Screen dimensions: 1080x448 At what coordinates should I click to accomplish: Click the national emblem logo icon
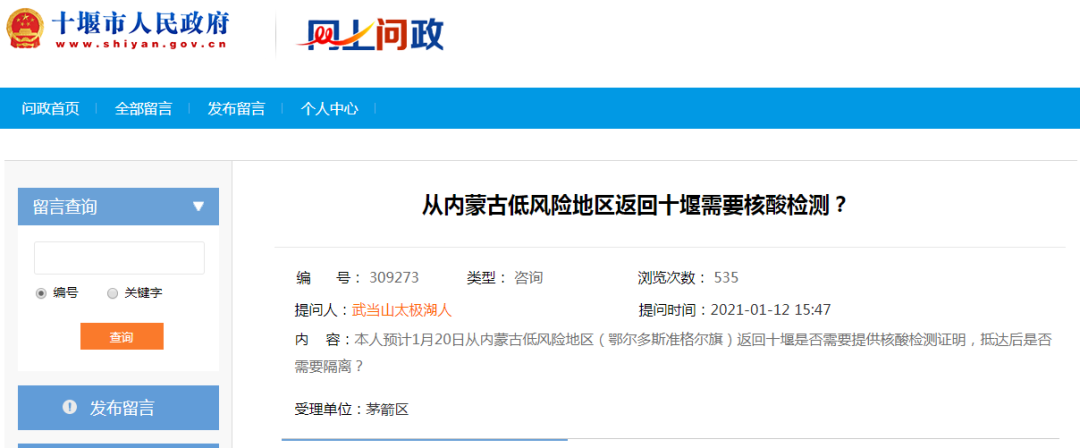(x=25, y=29)
